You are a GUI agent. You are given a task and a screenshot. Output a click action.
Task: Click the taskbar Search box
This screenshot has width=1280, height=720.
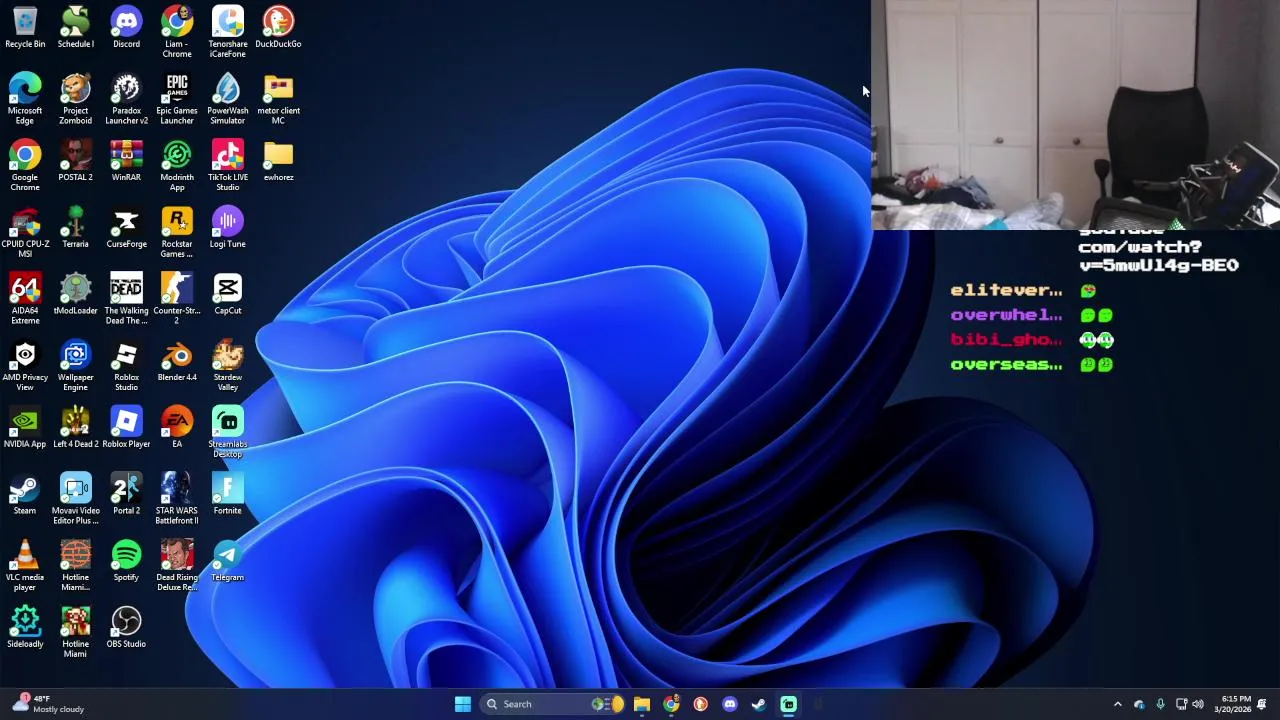550,704
